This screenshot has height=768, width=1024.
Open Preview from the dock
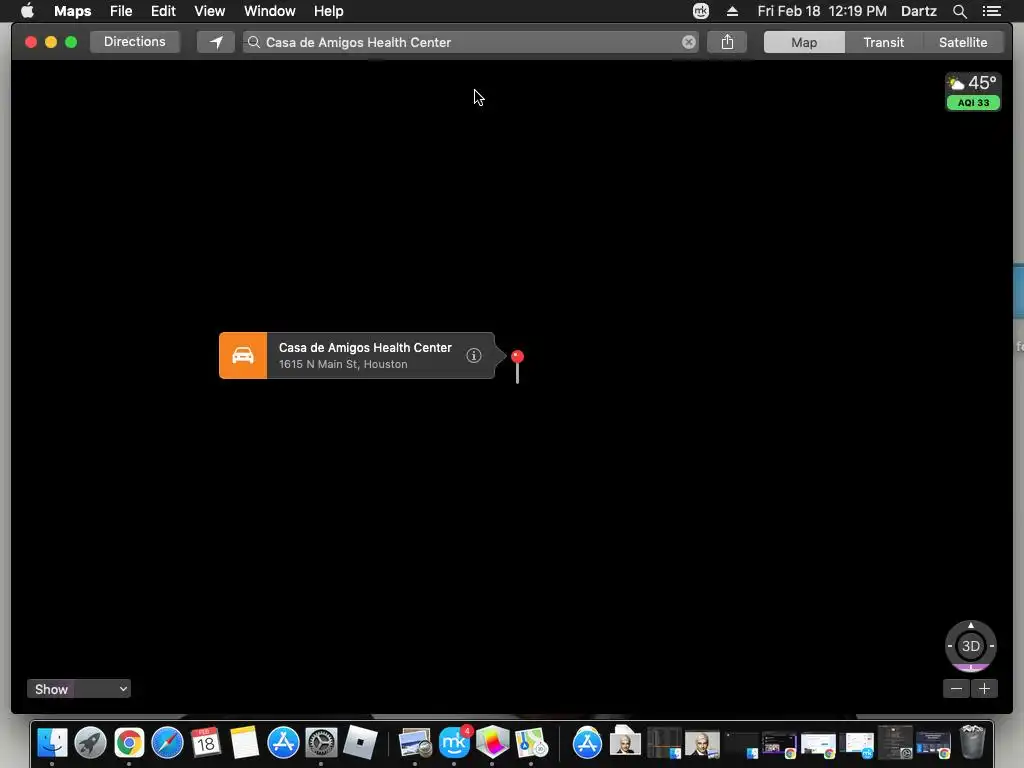pos(415,743)
